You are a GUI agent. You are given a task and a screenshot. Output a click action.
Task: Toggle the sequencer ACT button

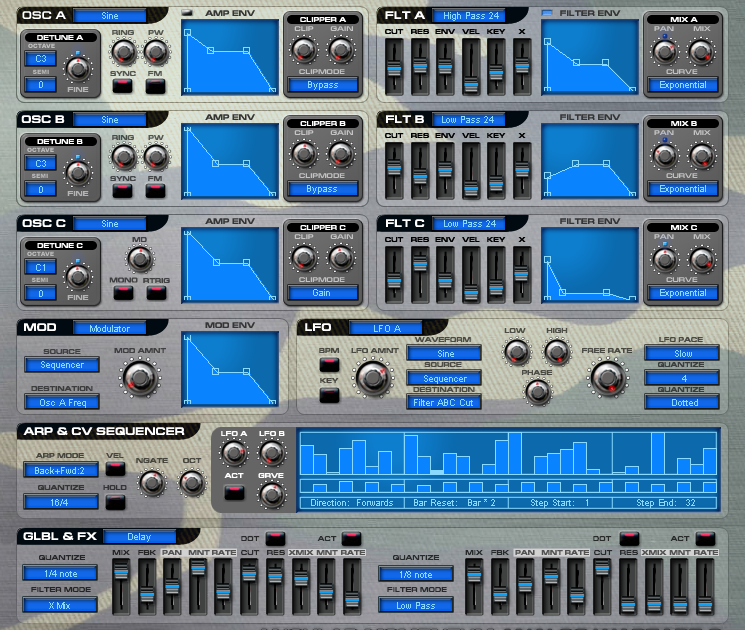click(234, 492)
